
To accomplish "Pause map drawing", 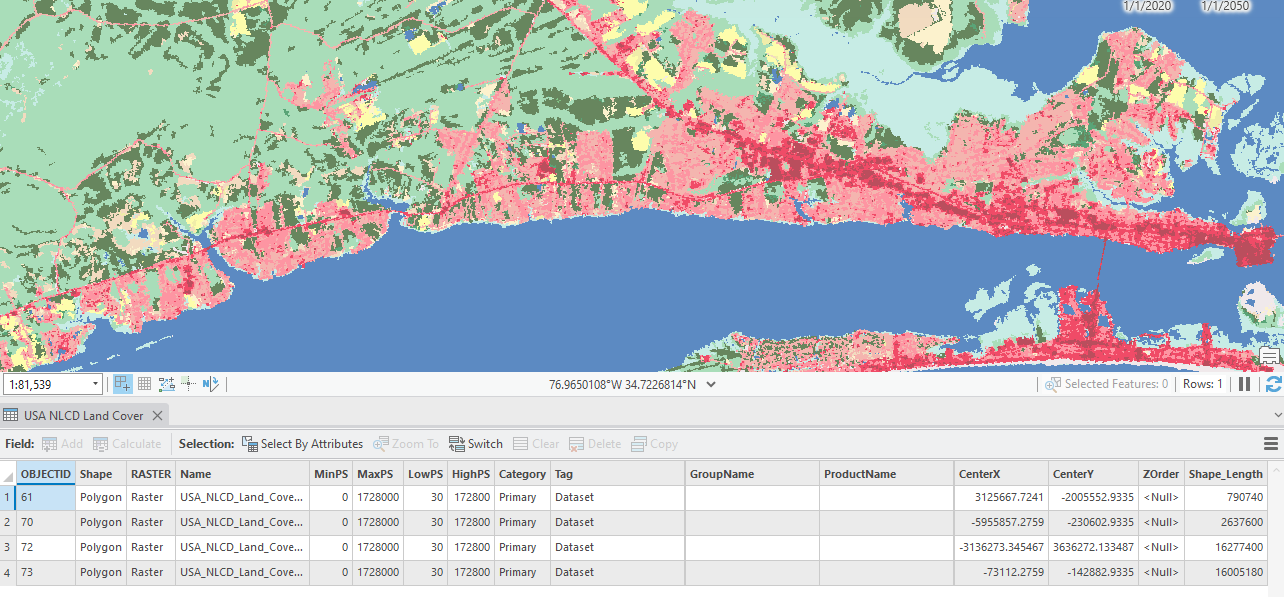I will (x=1245, y=384).
